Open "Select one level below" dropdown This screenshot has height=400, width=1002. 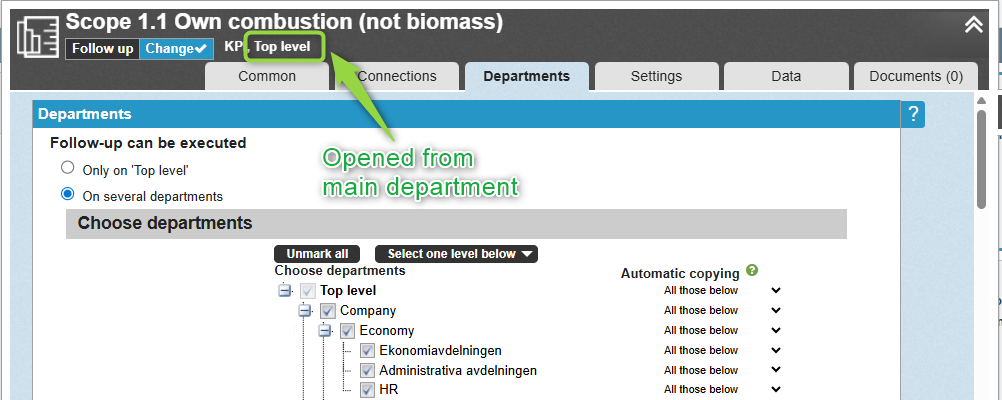(x=456, y=254)
